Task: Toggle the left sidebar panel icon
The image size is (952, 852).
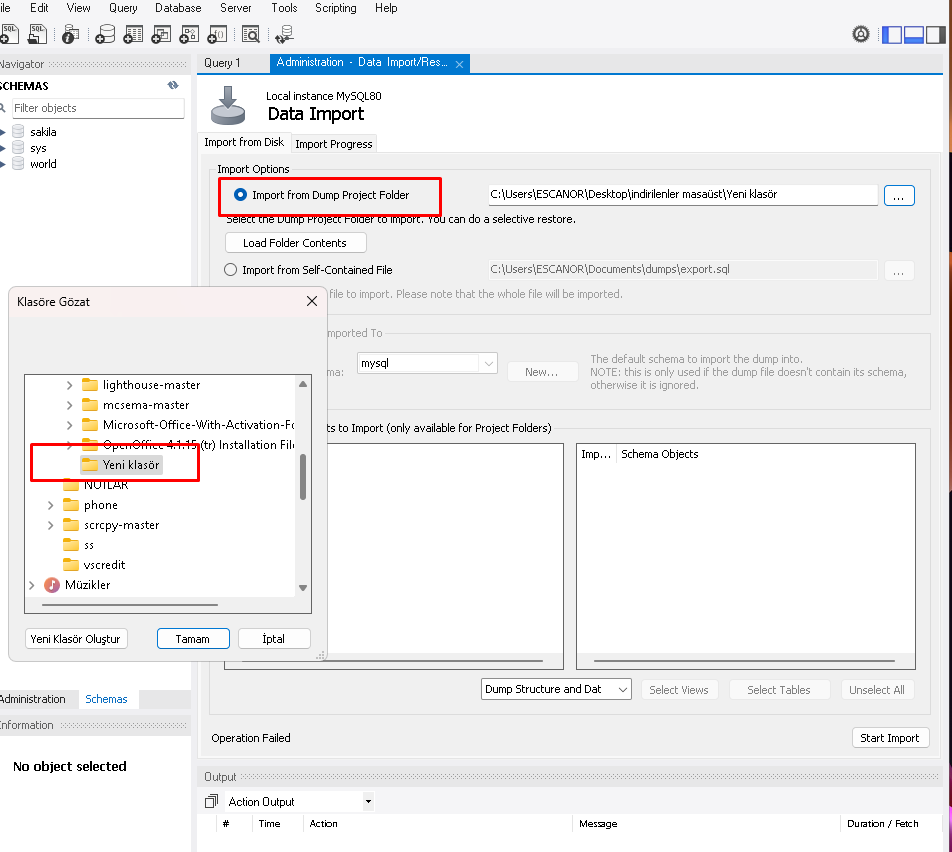Action: click(891, 35)
